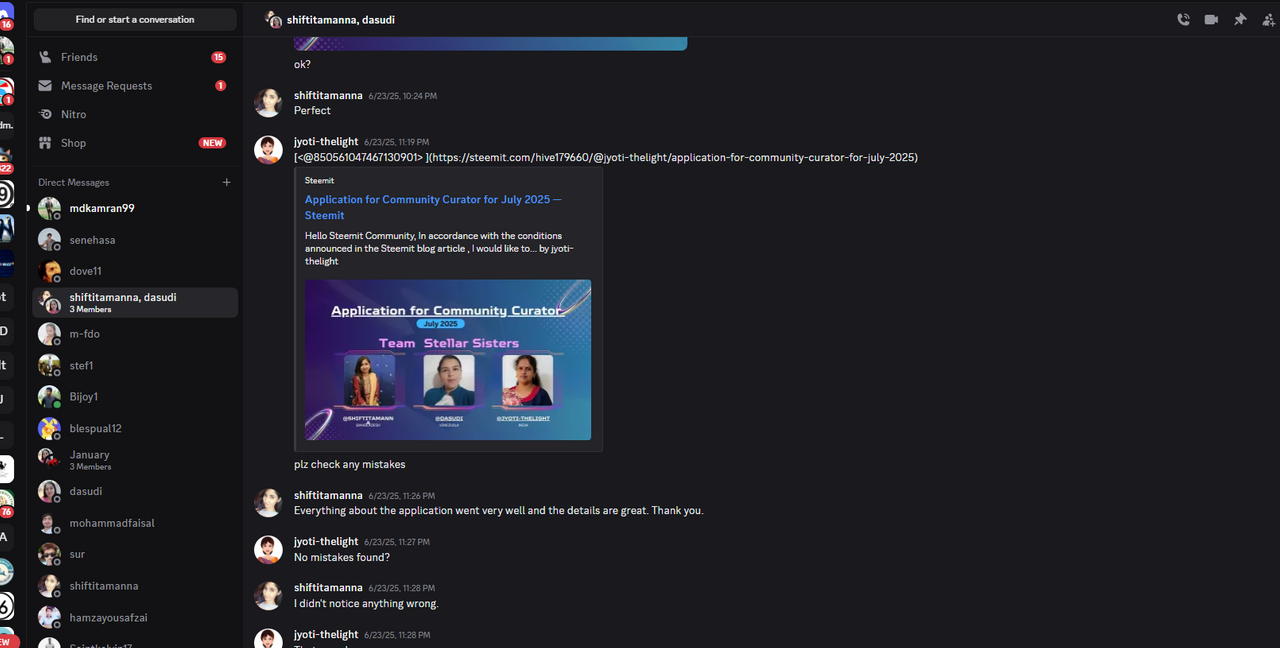Click the 'I didn't notice anything wrong.' message
This screenshot has height=648, width=1280.
pos(366,603)
